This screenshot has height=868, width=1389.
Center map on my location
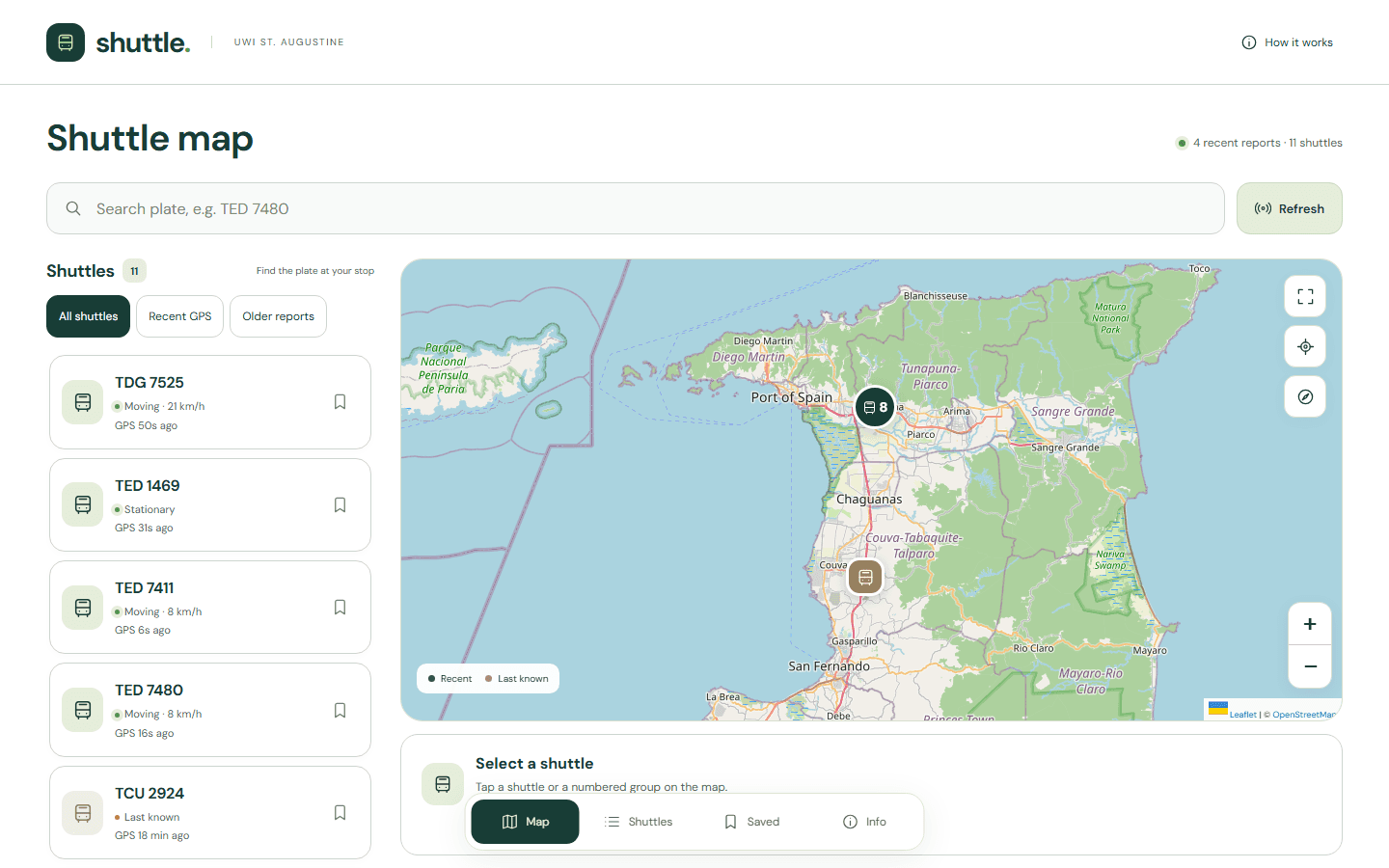1305,347
